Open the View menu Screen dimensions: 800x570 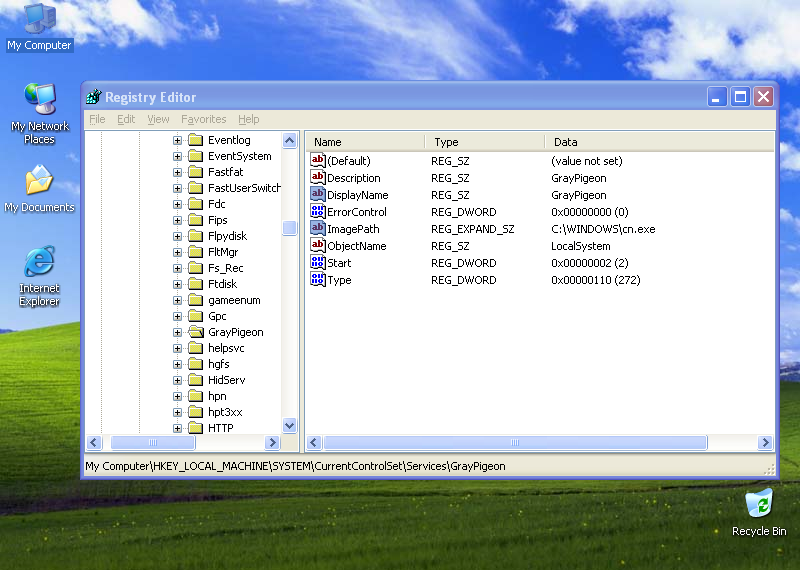(158, 119)
